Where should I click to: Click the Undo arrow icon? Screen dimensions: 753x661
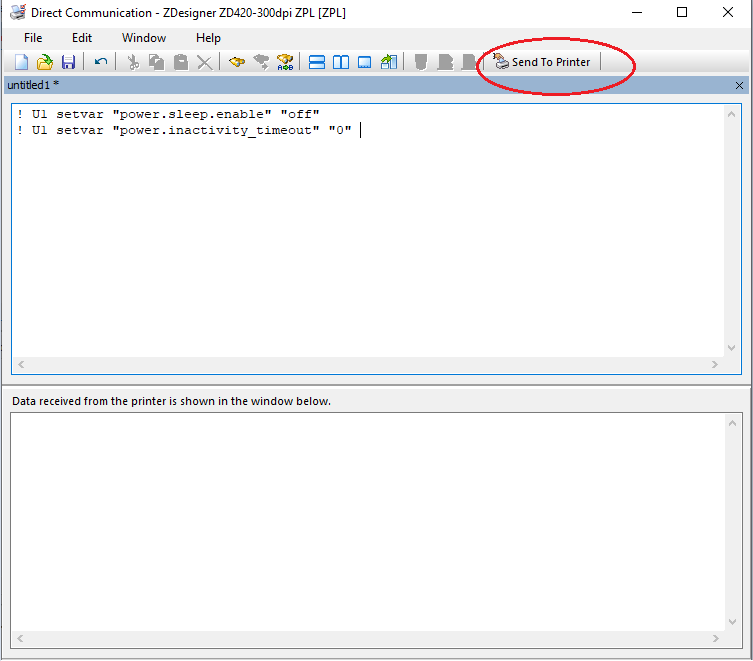[101, 62]
